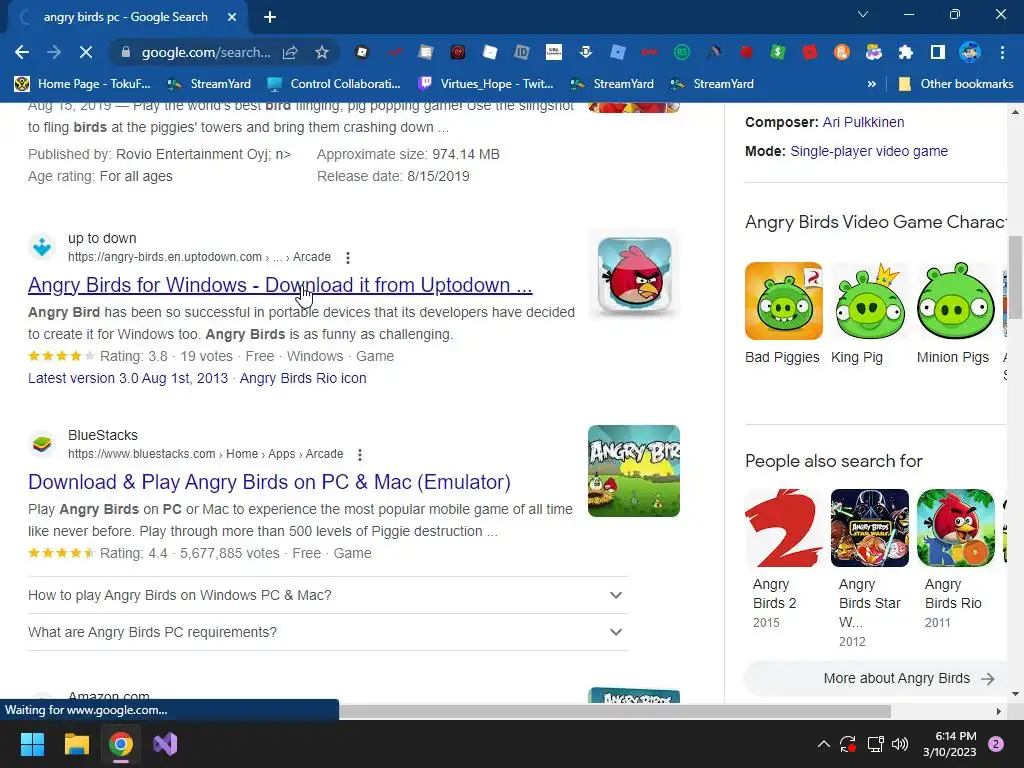
Task: Click the horizontal scrollbar right arrow
Action: coord(998,711)
